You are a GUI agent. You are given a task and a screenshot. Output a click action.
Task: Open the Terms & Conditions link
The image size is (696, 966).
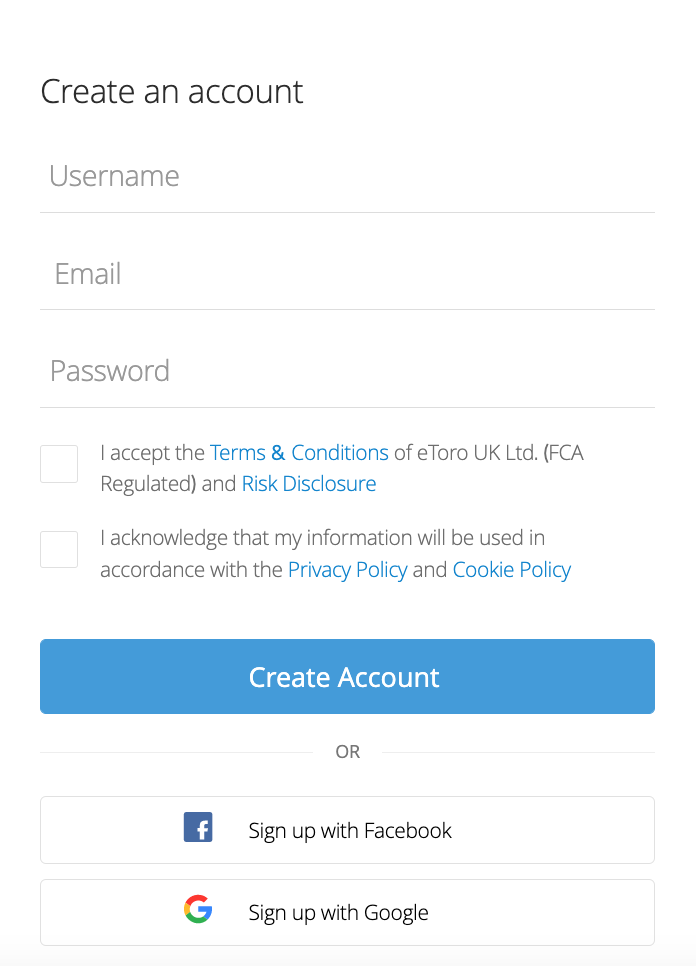point(299,453)
